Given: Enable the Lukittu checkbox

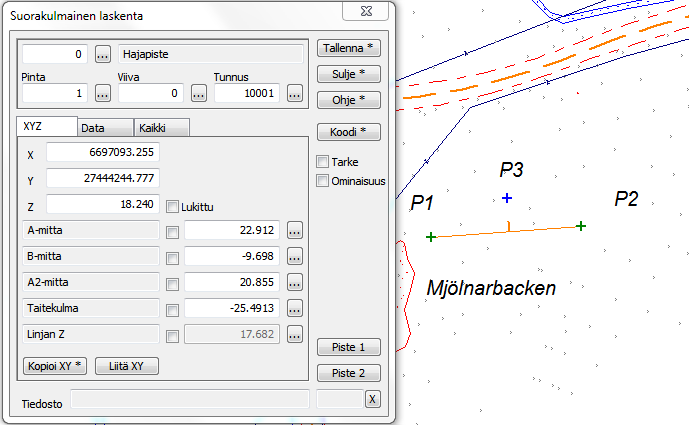Looking at the screenshot, I should click(172, 207).
